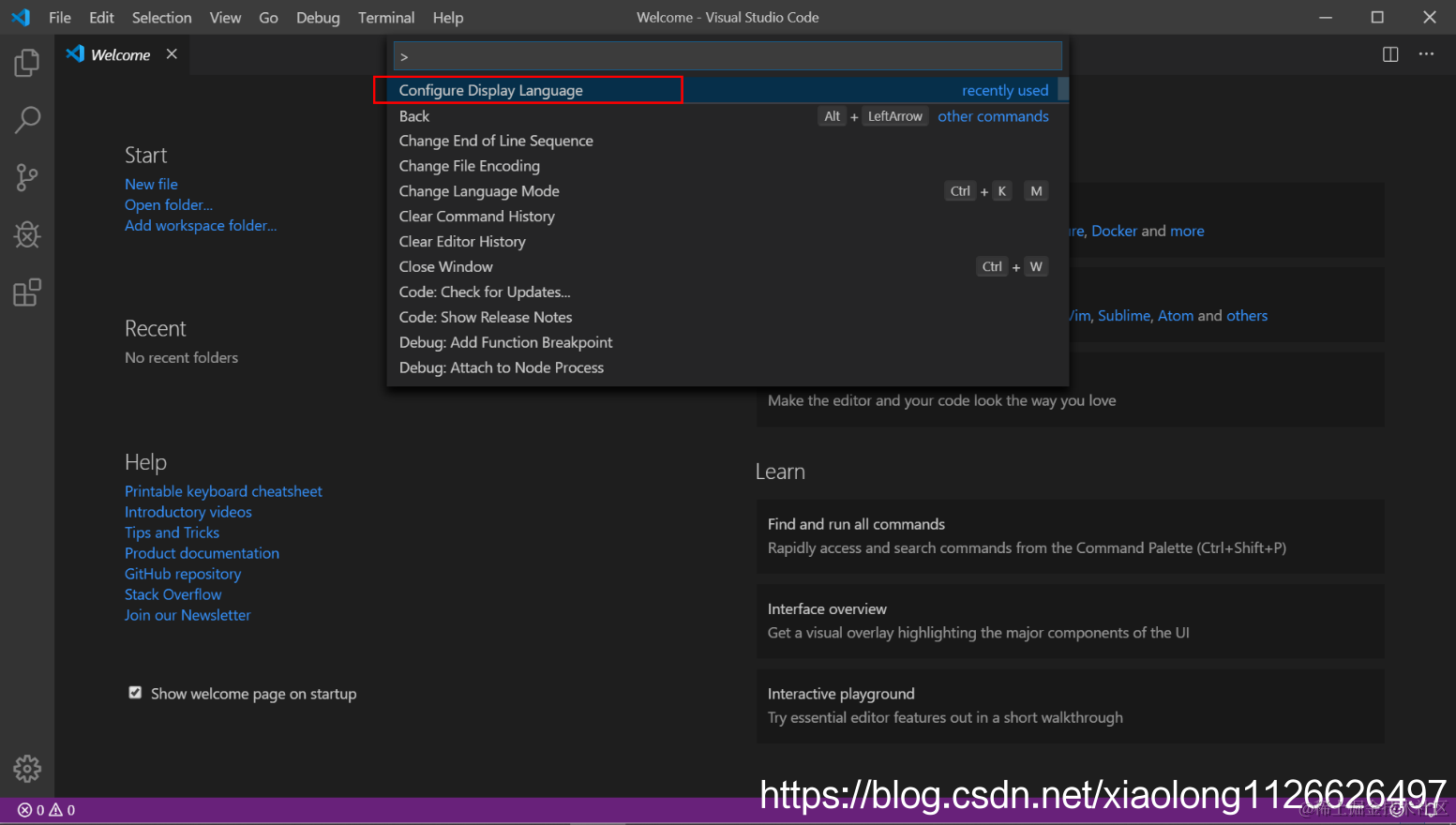Click the others keymaps link
The height and width of the screenshot is (825, 1456).
tap(1247, 316)
